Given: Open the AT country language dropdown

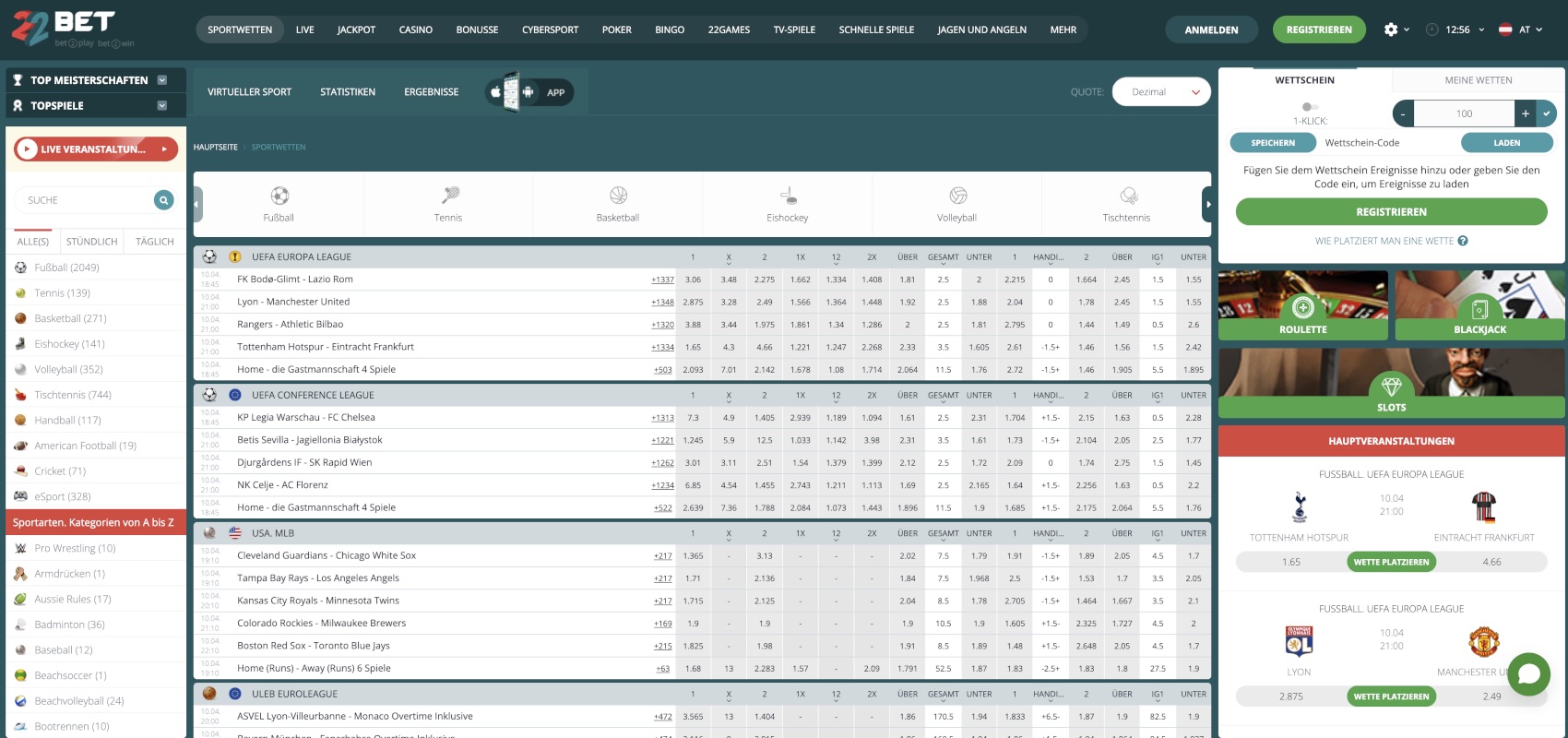Looking at the screenshot, I should (1520, 30).
